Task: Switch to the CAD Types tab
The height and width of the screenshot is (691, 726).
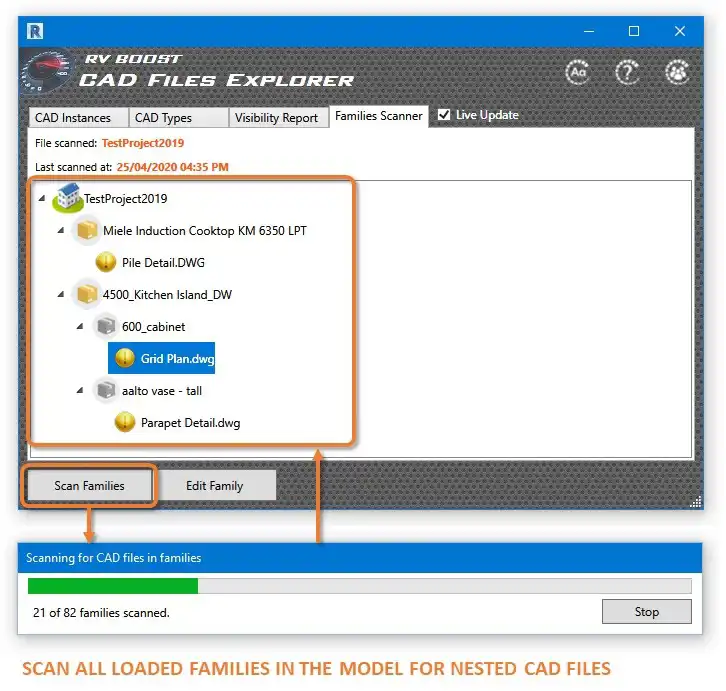Action: 178,118
